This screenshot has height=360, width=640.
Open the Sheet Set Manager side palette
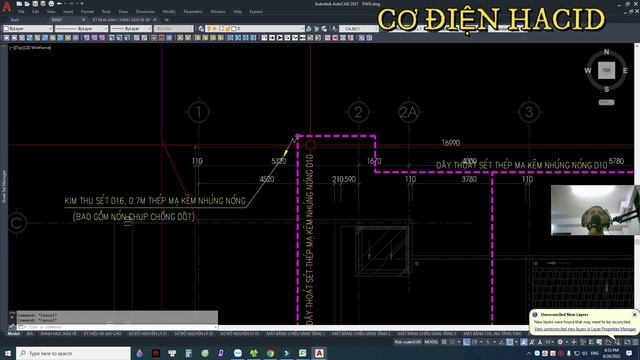(x=4, y=186)
